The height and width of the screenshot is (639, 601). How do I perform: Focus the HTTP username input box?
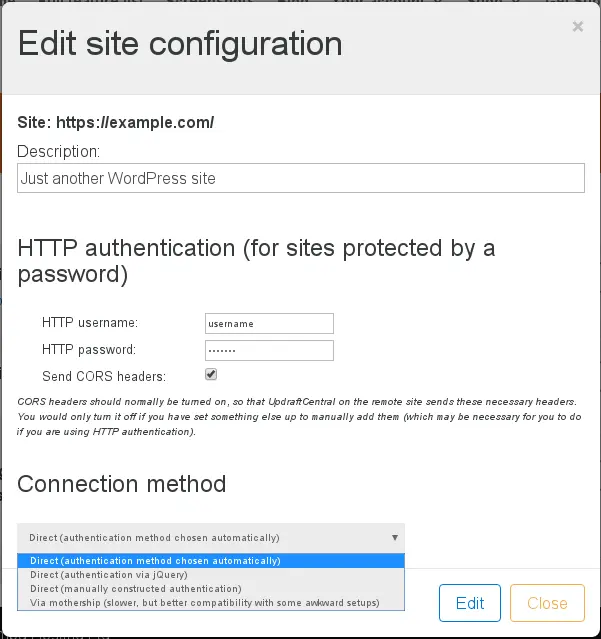(268, 323)
